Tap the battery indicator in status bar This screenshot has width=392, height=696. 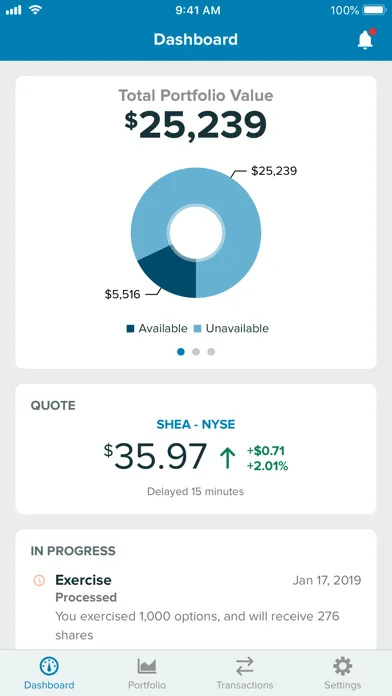374,10
